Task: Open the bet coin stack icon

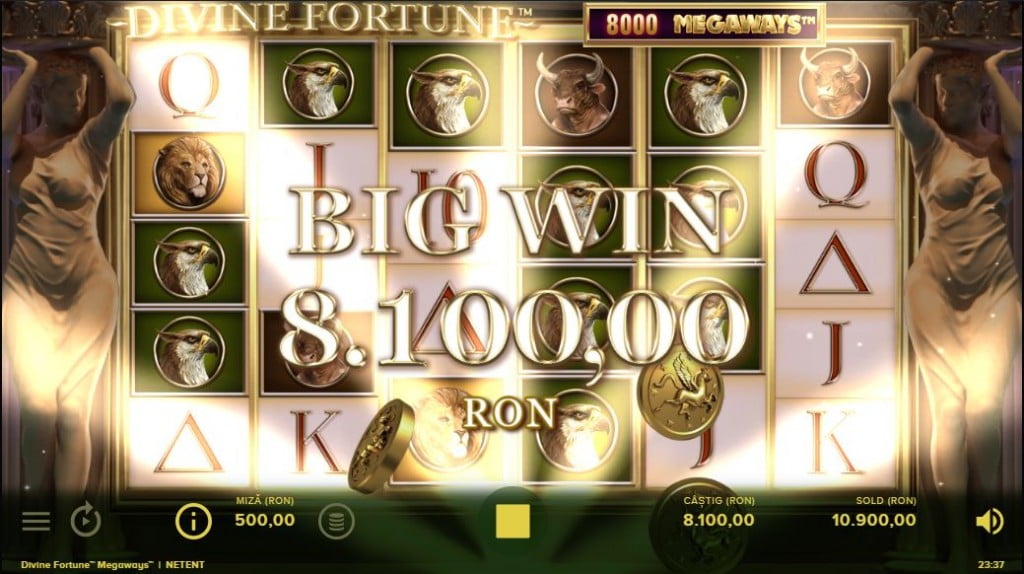Action: [x=336, y=521]
